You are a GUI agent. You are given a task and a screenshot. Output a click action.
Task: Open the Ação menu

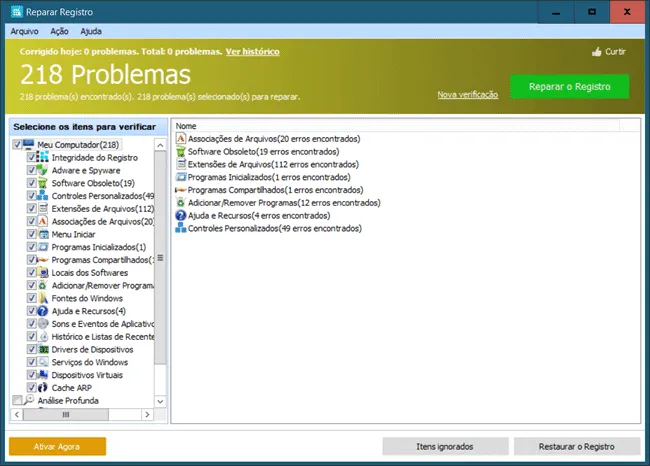[59, 32]
